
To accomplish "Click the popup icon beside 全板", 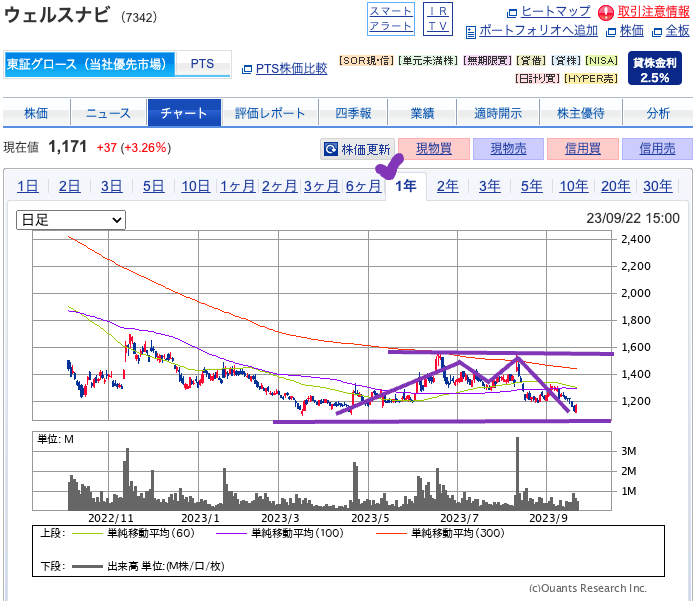I will pyautogui.click(x=657, y=32).
